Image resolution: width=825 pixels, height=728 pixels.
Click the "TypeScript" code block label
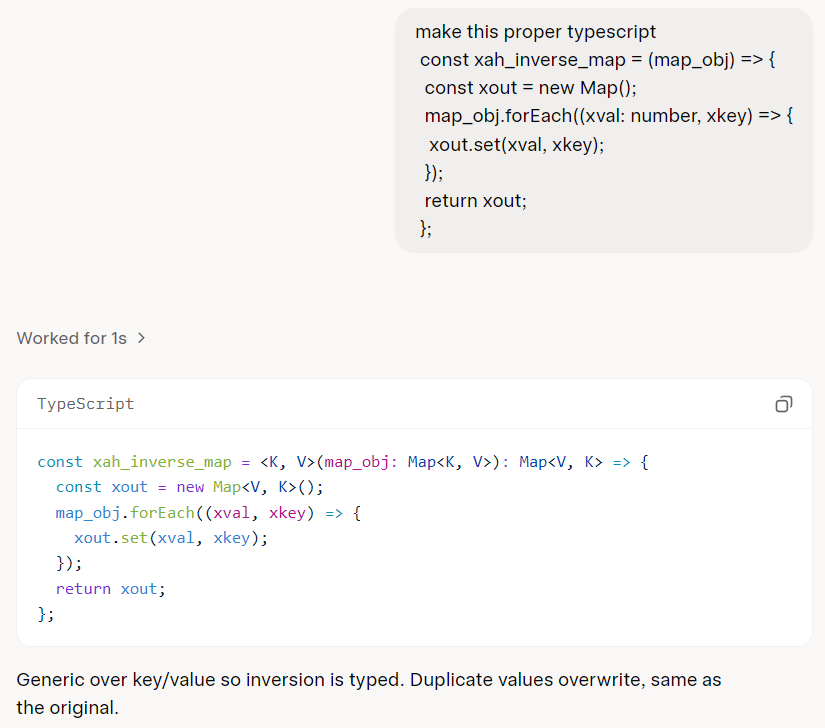(86, 404)
